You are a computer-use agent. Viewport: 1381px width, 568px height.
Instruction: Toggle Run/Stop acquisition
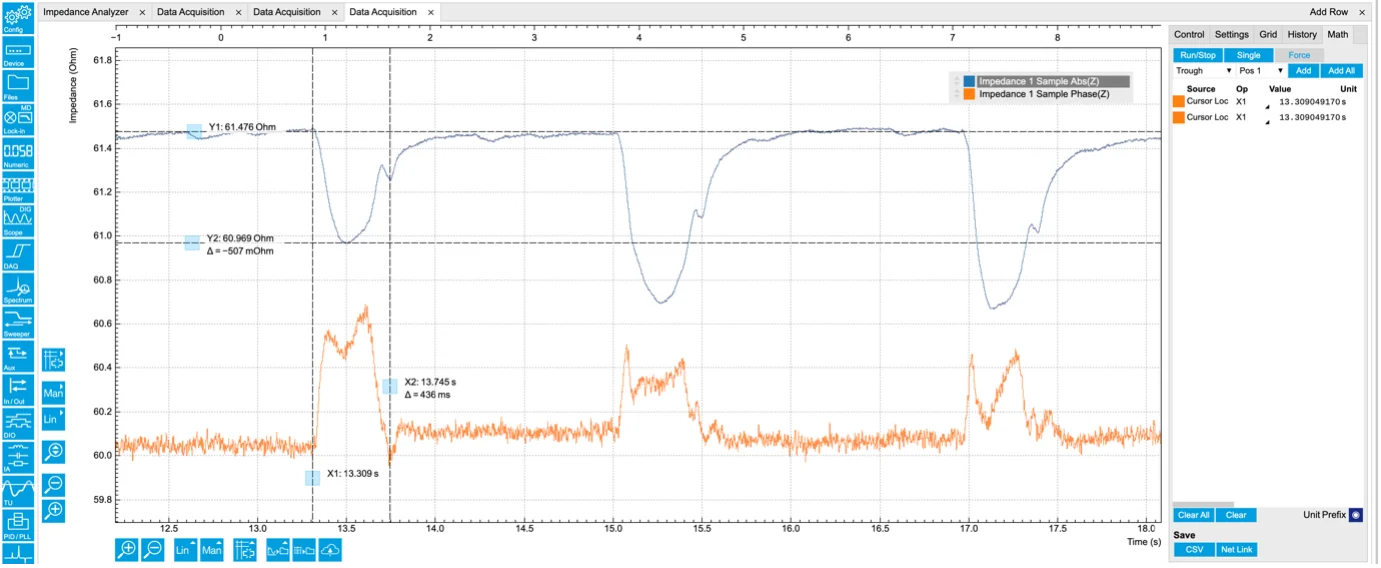coord(1197,55)
